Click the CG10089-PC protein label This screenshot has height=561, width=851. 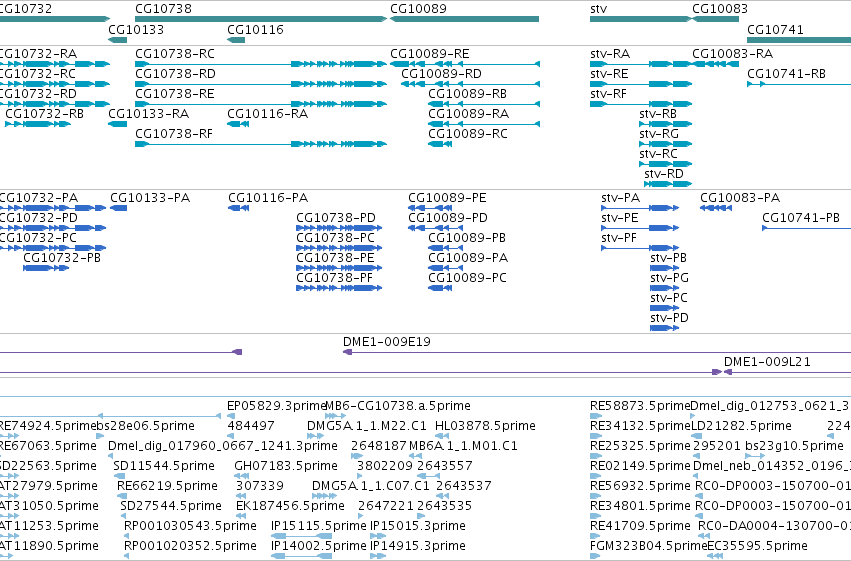click(x=467, y=278)
